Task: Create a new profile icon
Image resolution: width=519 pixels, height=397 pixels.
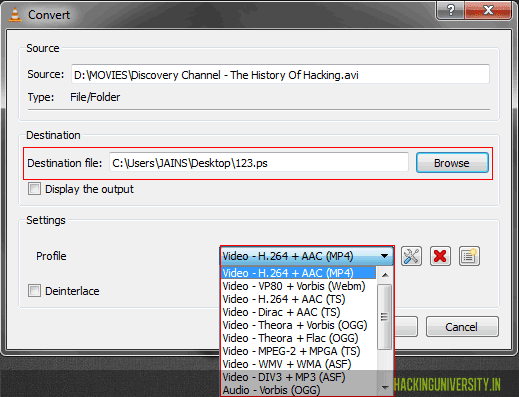Action: click(469, 256)
